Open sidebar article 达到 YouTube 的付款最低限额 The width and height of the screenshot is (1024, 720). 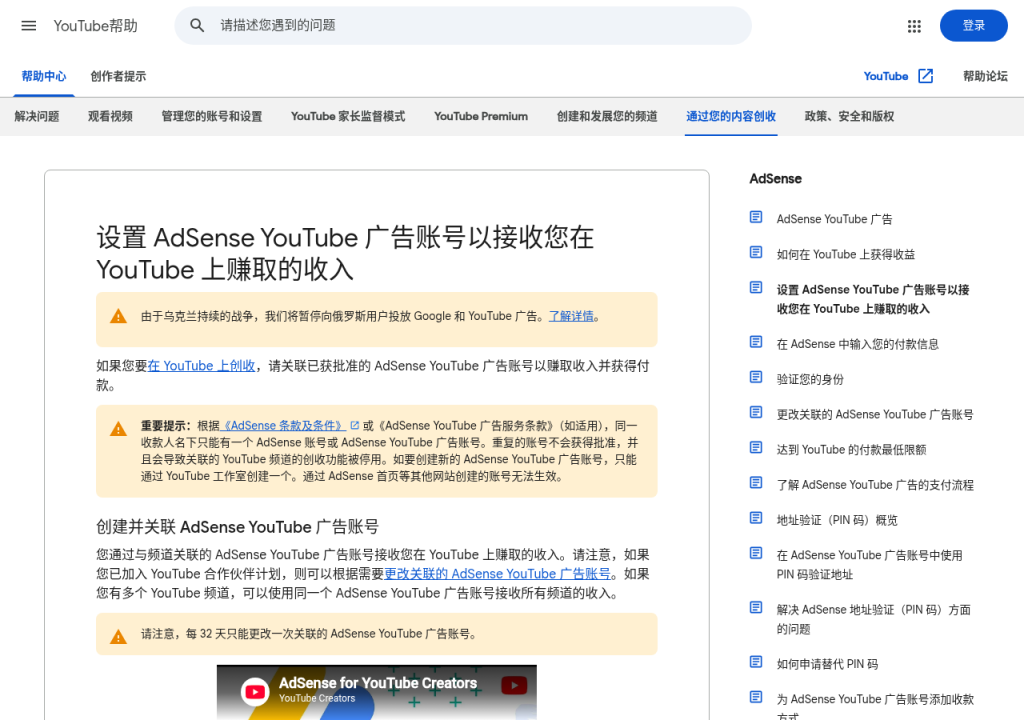[851, 450]
